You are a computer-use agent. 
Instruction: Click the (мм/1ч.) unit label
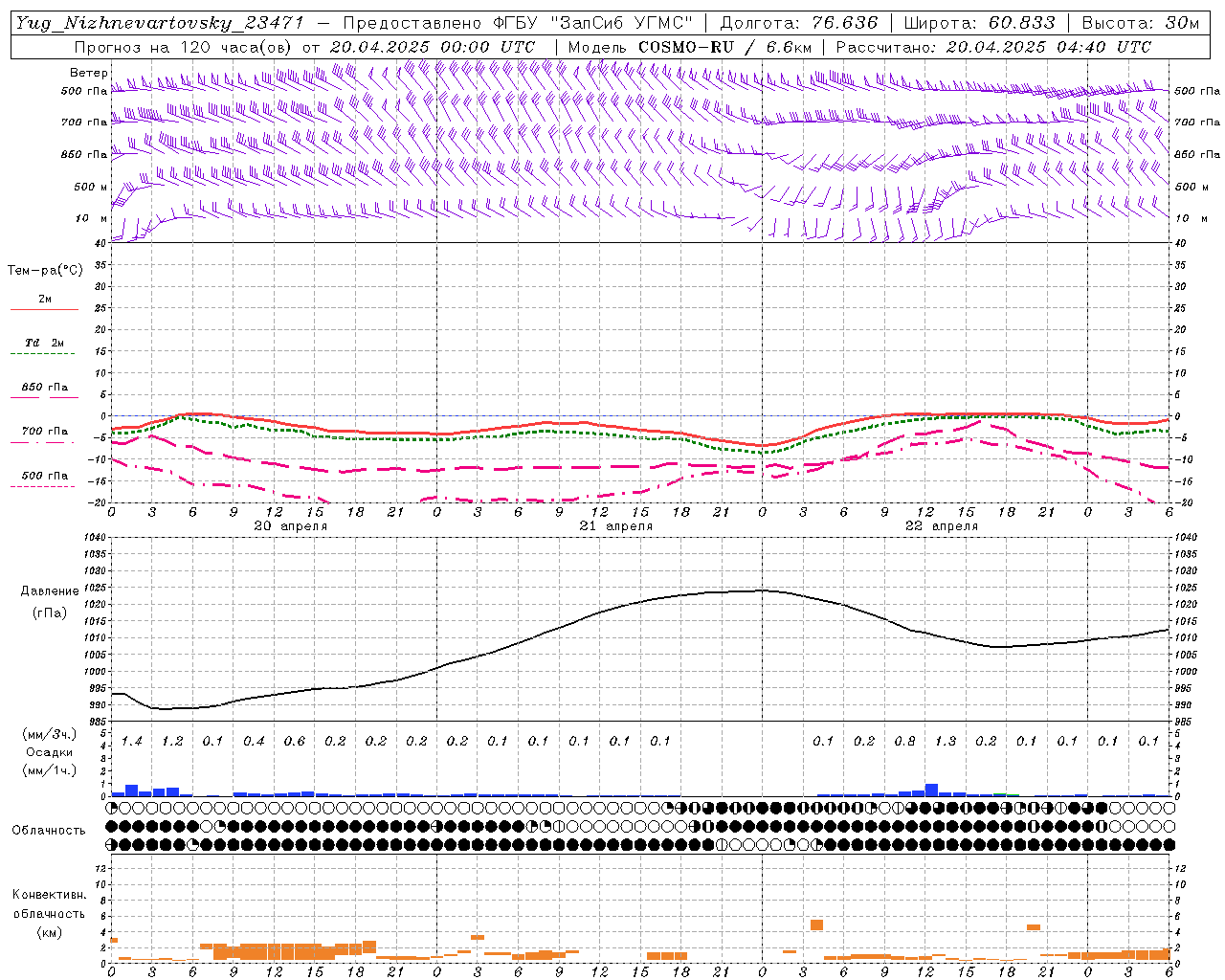(x=49, y=770)
